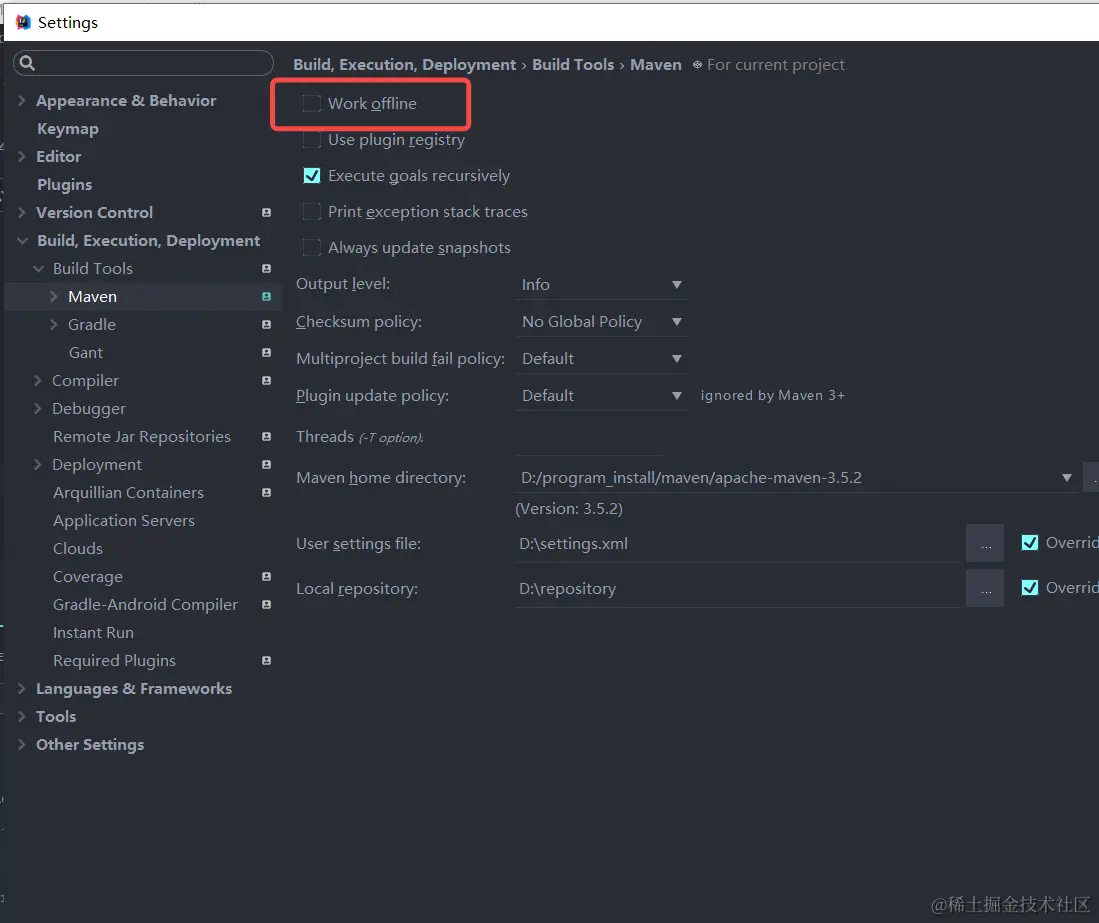
Task: Open the Plugins settings page
Action: pos(64,184)
